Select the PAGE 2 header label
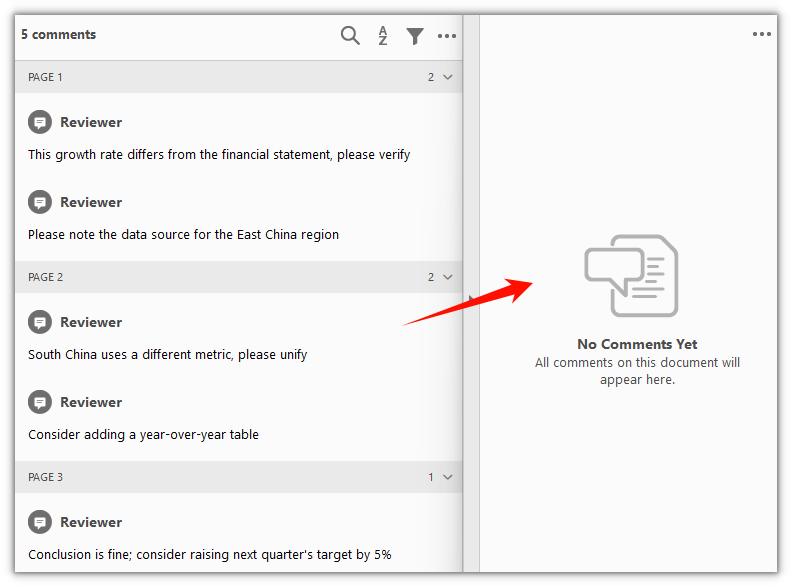Screen dimensions: 792x587 pyautogui.click(x=45, y=277)
